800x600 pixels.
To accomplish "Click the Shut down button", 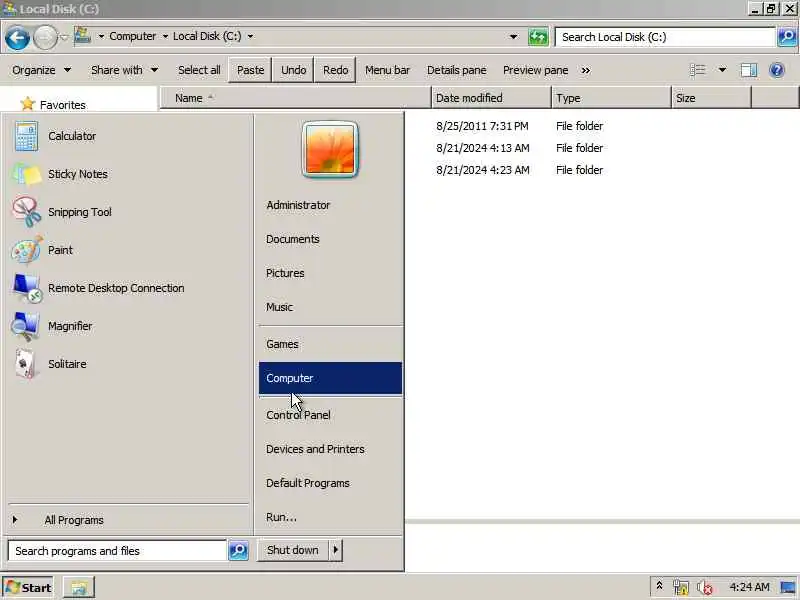I will click(x=293, y=550).
